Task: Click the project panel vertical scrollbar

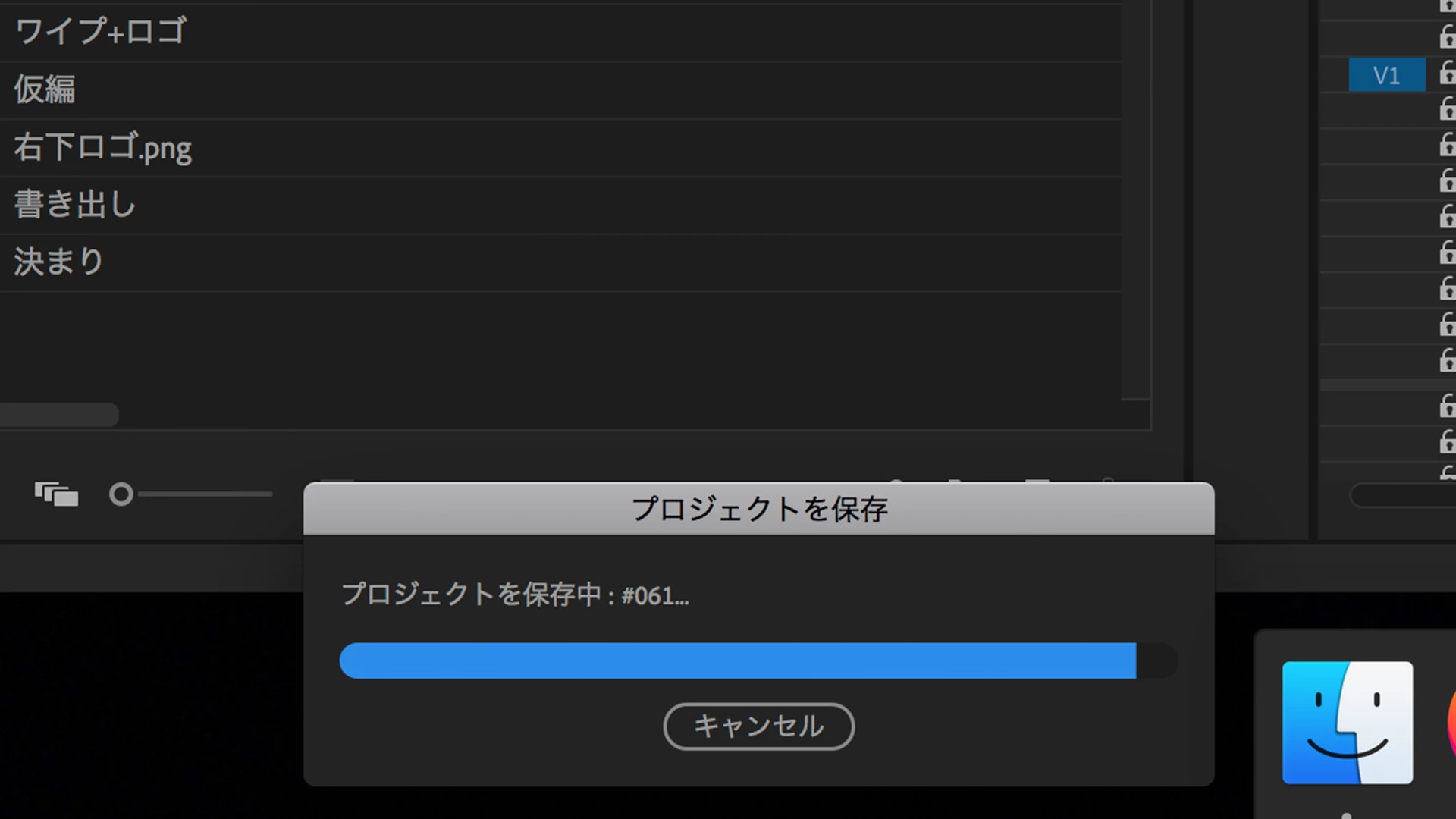Action: [x=1135, y=199]
